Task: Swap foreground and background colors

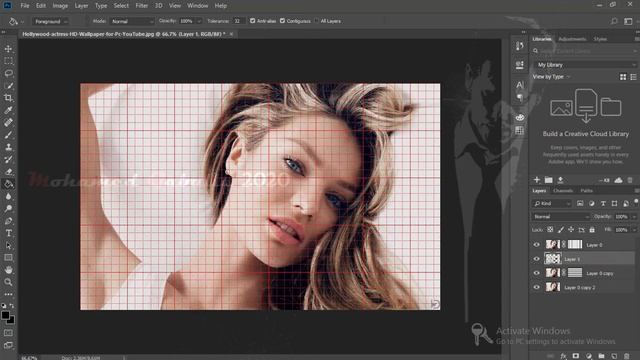Action: (12, 306)
